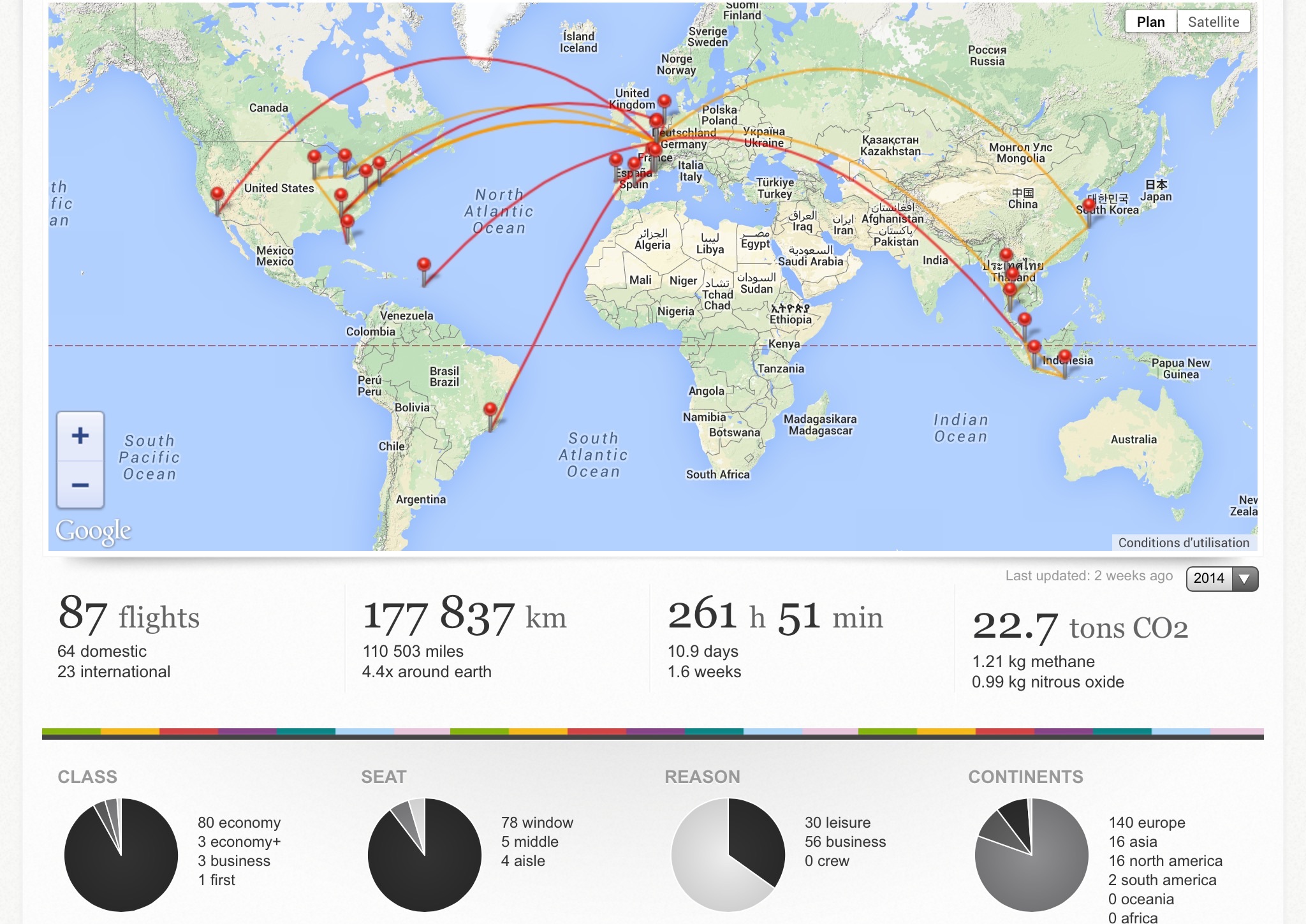Click the REASON pie chart

click(728, 854)
